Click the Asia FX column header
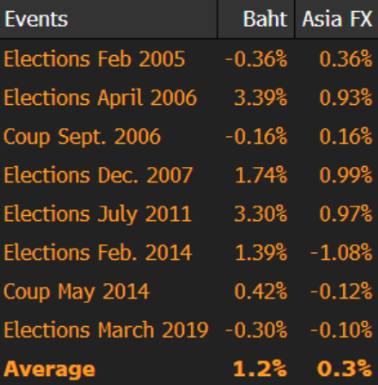The height and width of the screenshot is (385, 378). coord(337,19)
